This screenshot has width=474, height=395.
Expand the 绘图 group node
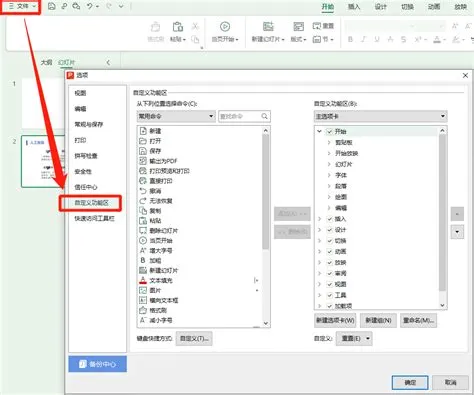pos(329,197)
